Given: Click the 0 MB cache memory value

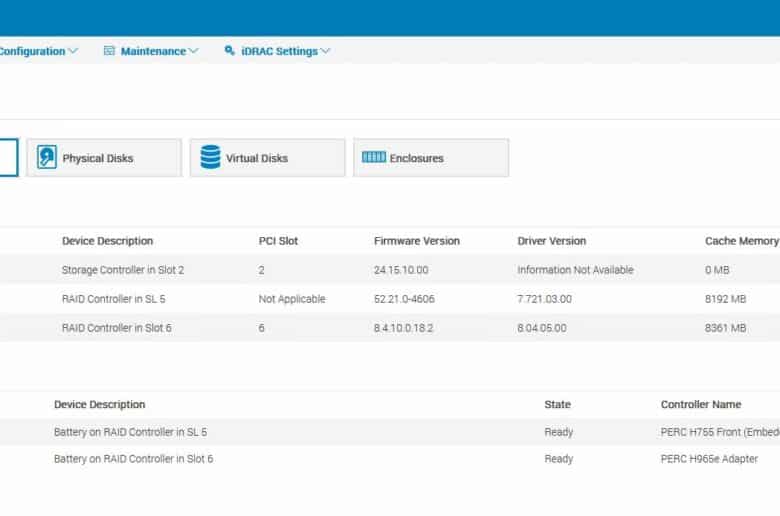Looking at the screenshot, I should pyautogui.click(x=717, y=270).
